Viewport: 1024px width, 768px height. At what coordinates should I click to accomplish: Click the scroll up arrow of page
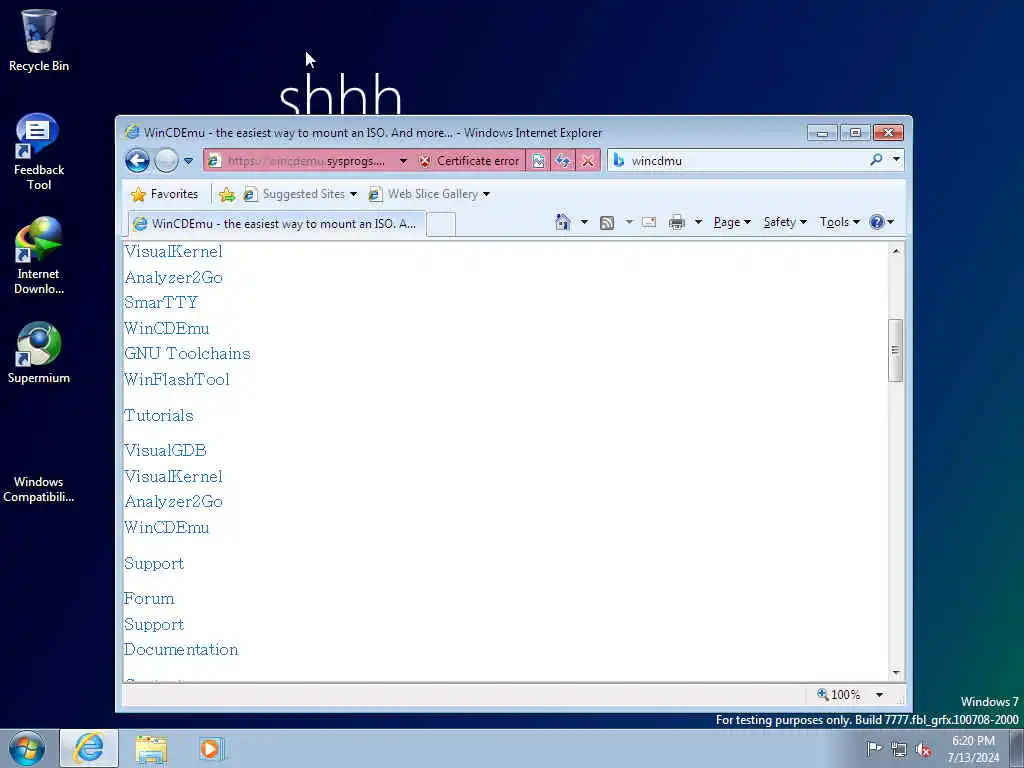tap(896, 251)
